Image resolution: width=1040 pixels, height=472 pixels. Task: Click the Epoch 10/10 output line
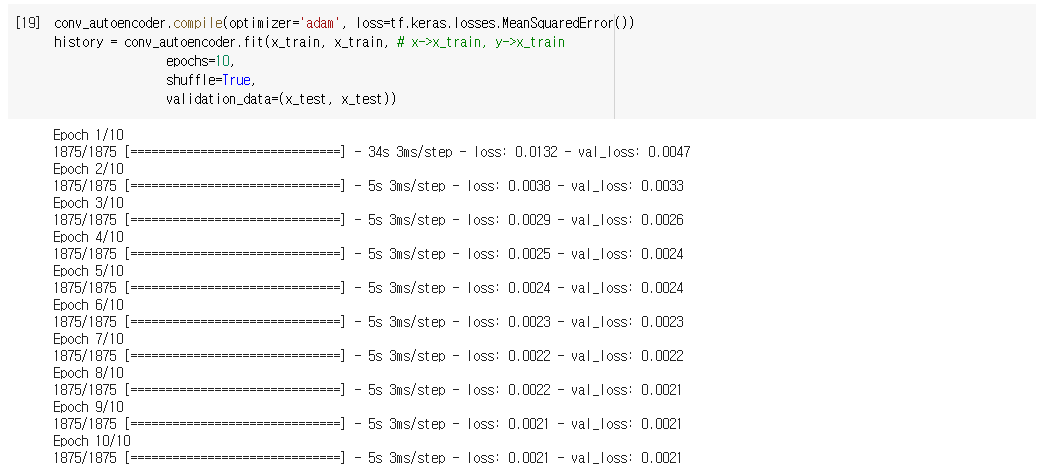pyautogui.click(x=92, y=441)
